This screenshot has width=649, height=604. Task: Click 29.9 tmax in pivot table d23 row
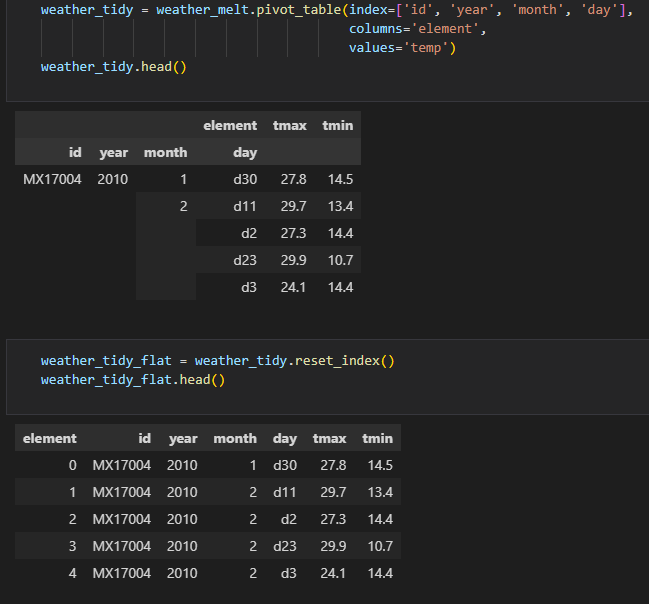pos(293,260)
